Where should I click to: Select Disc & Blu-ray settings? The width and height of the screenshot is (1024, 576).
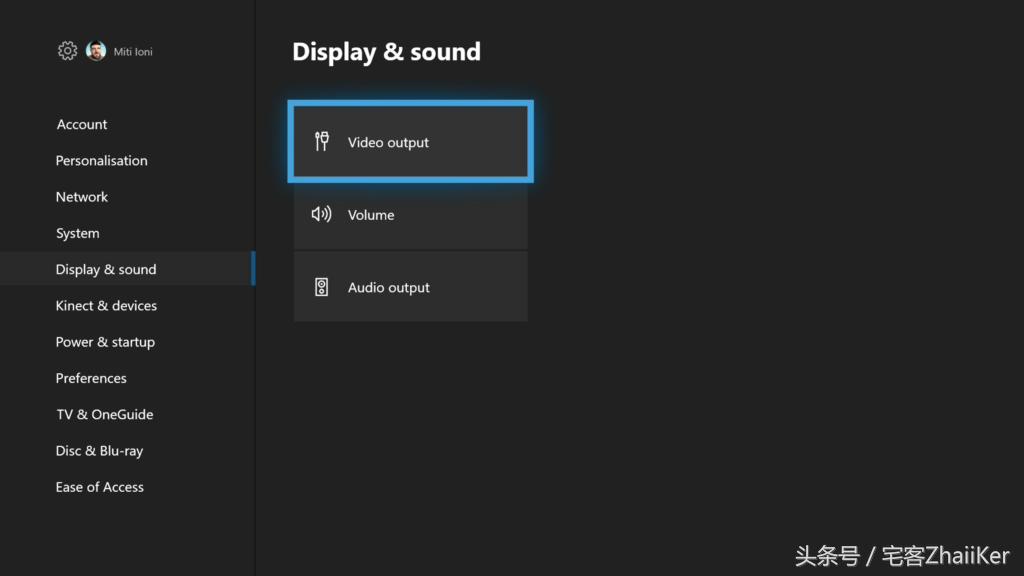click(99, 451)
